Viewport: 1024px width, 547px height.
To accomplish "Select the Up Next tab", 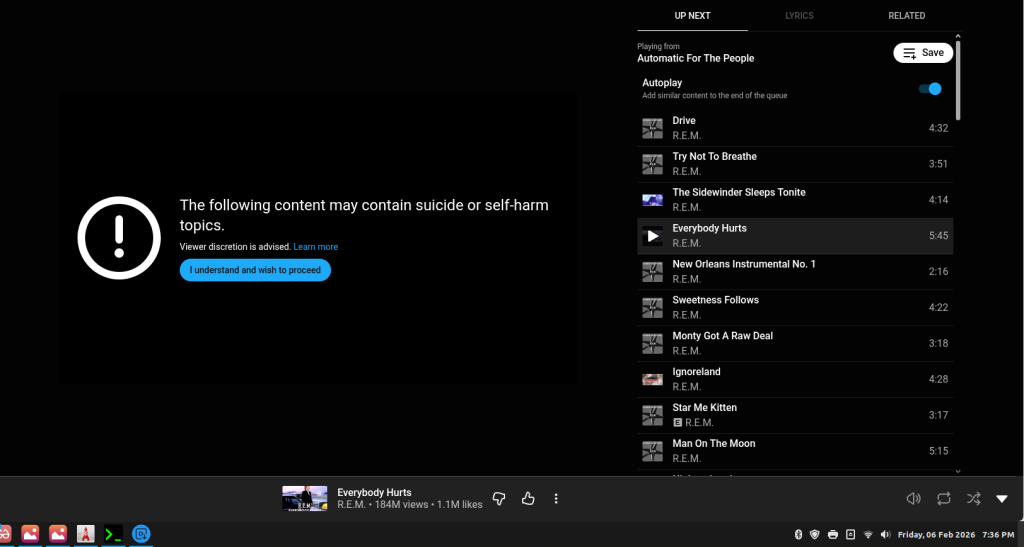I will tap(692, 16).
